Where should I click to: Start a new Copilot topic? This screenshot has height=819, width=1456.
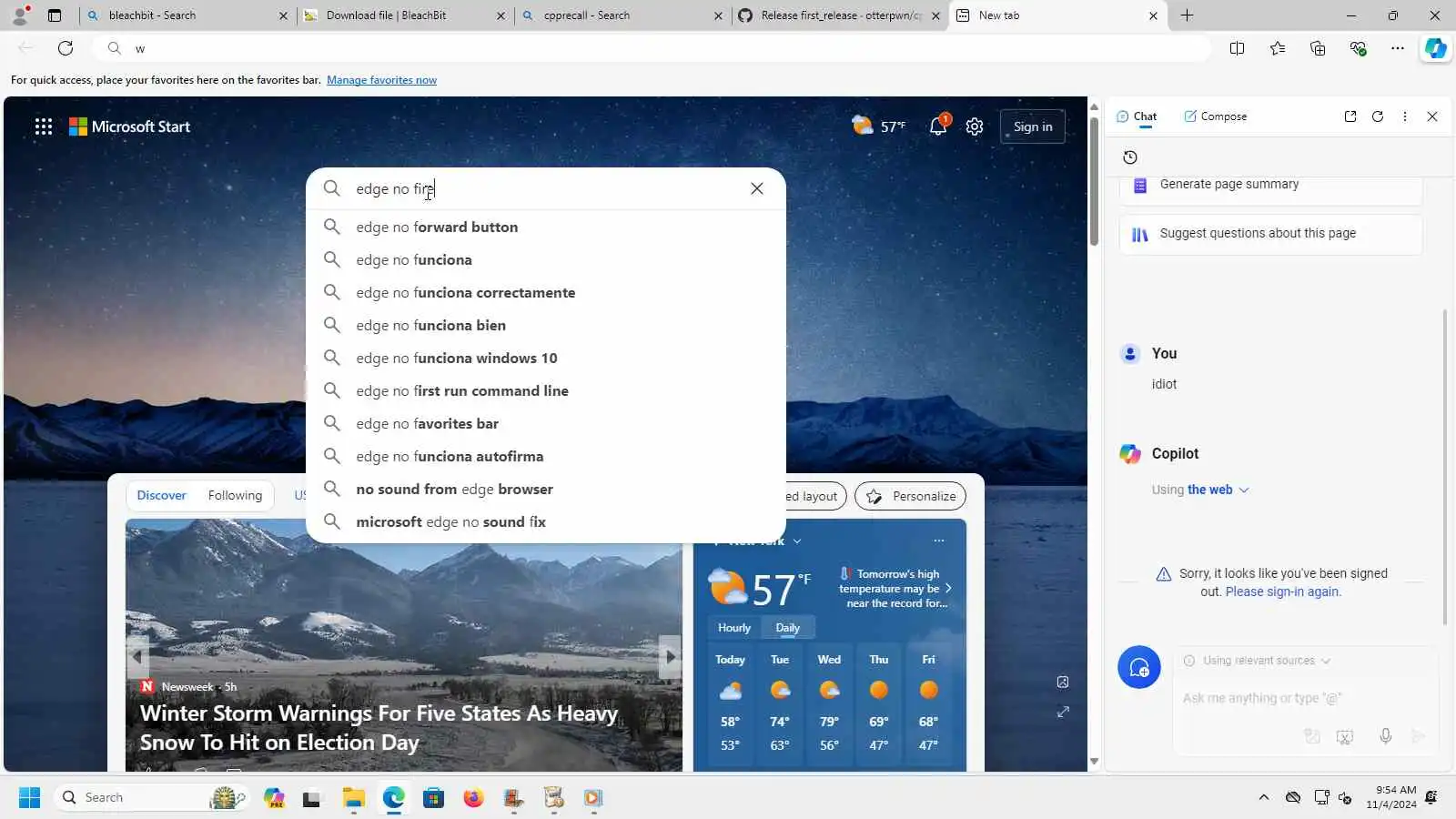(x=1139, y=668)
